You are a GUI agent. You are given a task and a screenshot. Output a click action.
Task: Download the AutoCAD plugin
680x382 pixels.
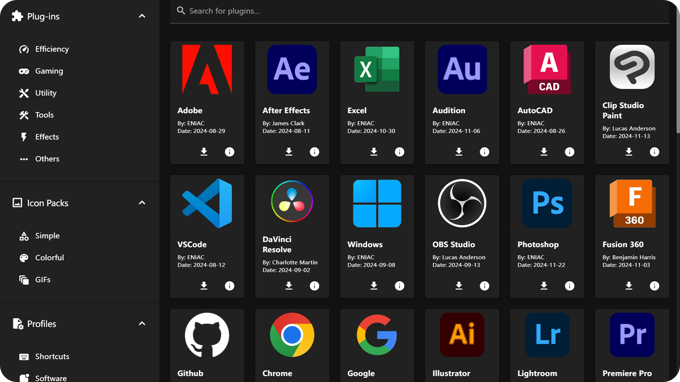point(544,152)
